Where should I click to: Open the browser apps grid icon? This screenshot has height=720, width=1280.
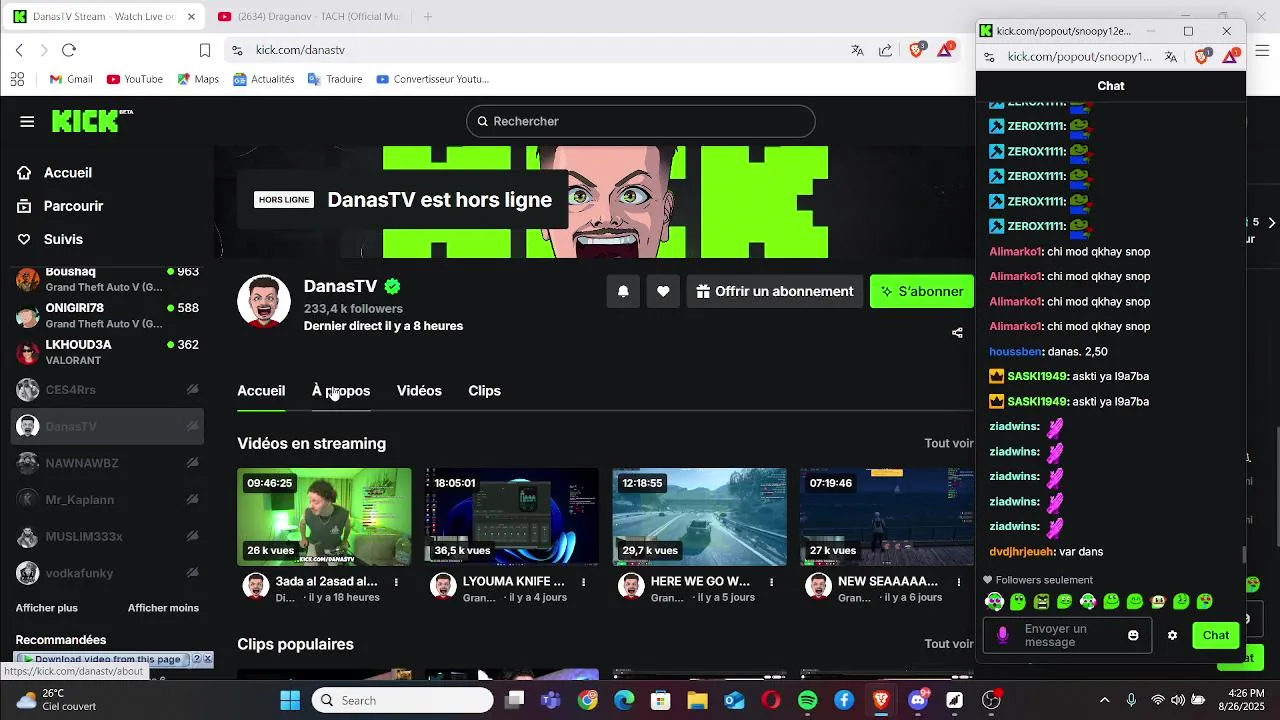[17, 79]
